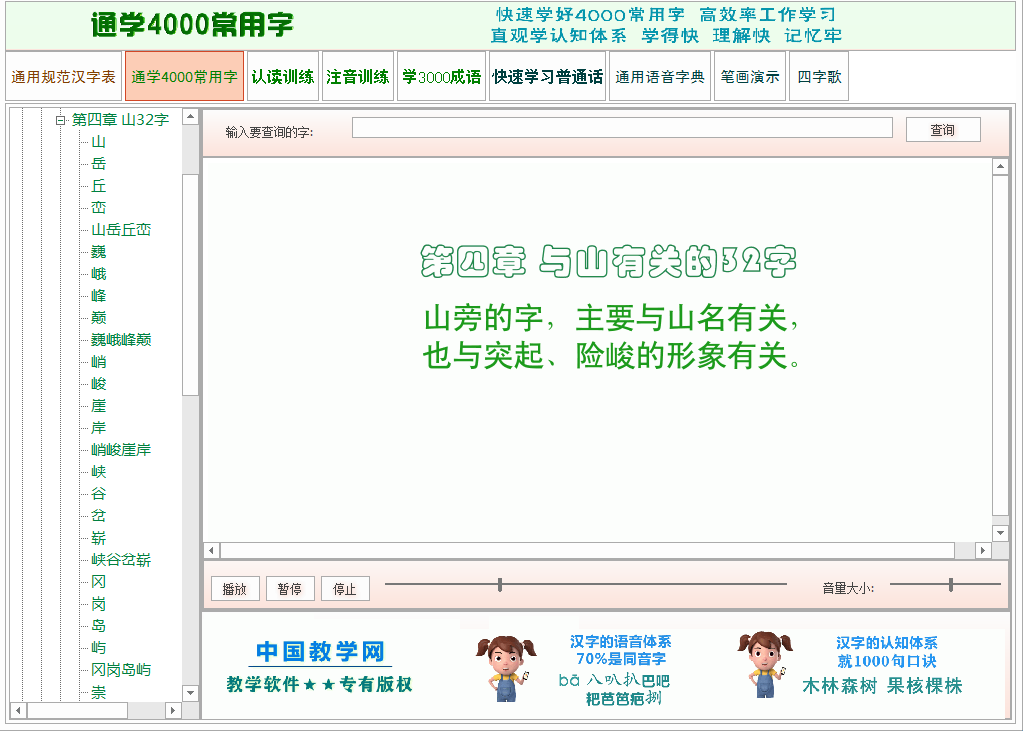
Task: Open the 笔画演示 tab
Action: coord(750,77)
